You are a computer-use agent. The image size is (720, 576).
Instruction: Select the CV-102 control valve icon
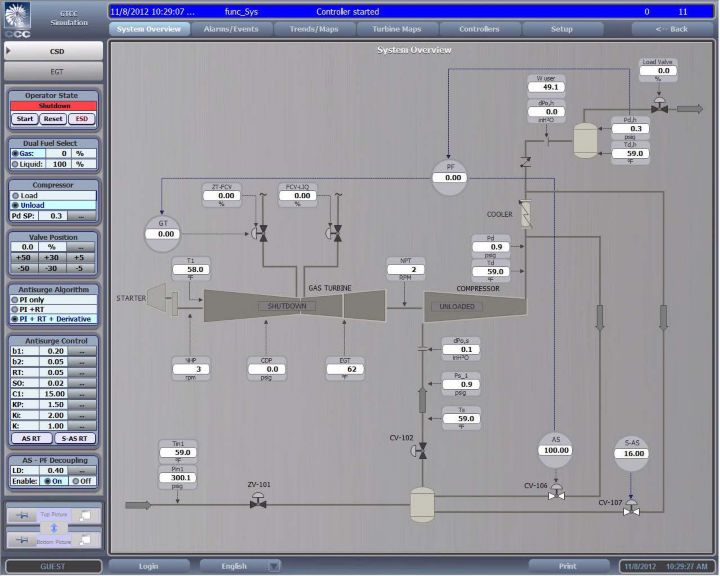(x=418, y=452)
